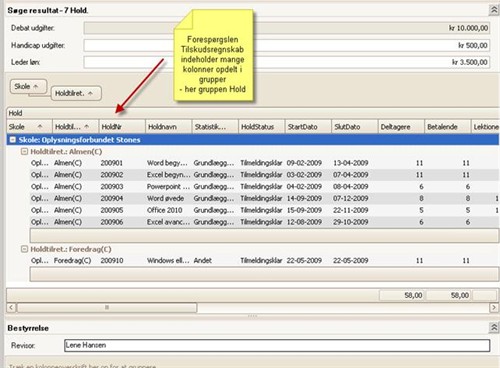Click the Andet statistik cell
Image resolution: width=500 pixels, height=368 pixels.
pos(203,261)
